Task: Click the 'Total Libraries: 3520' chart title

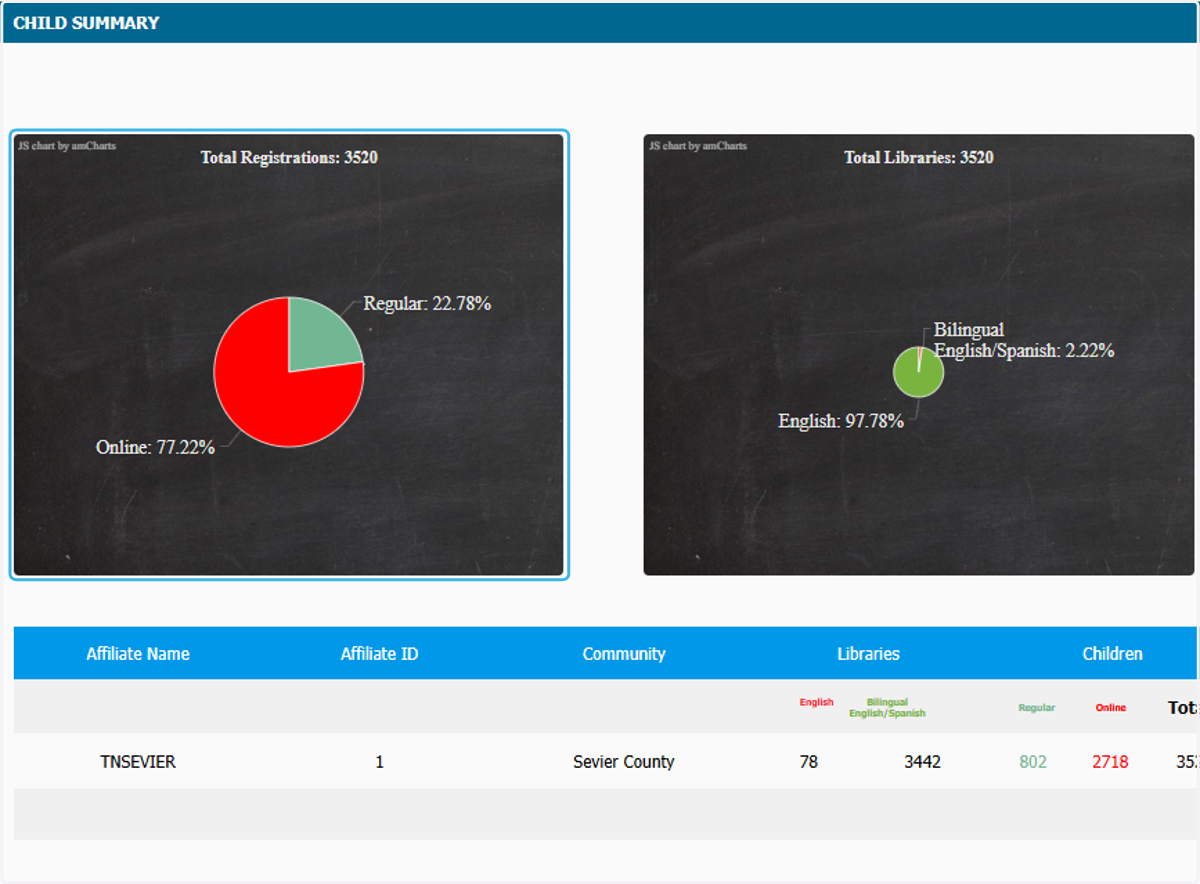Action: (x=919, y=157)
